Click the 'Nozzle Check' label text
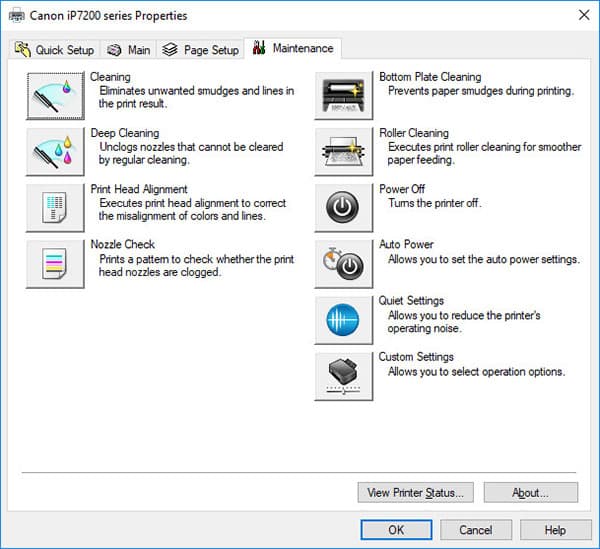 pos(122,244)
